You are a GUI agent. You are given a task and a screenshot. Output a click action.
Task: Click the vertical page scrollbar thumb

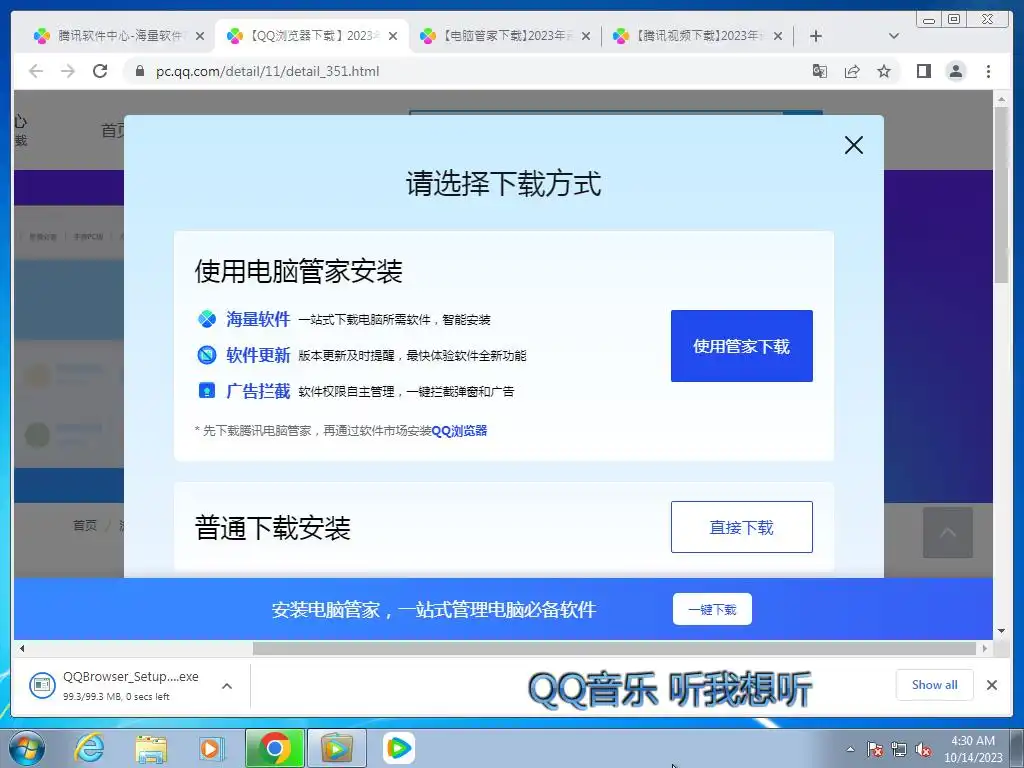(x=1001, y=194)
